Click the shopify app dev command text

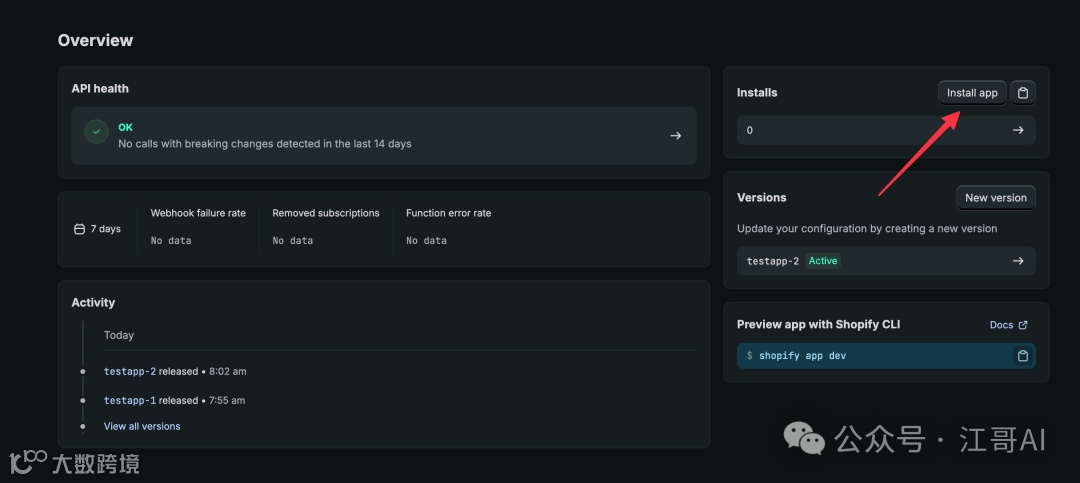[802, 356]
